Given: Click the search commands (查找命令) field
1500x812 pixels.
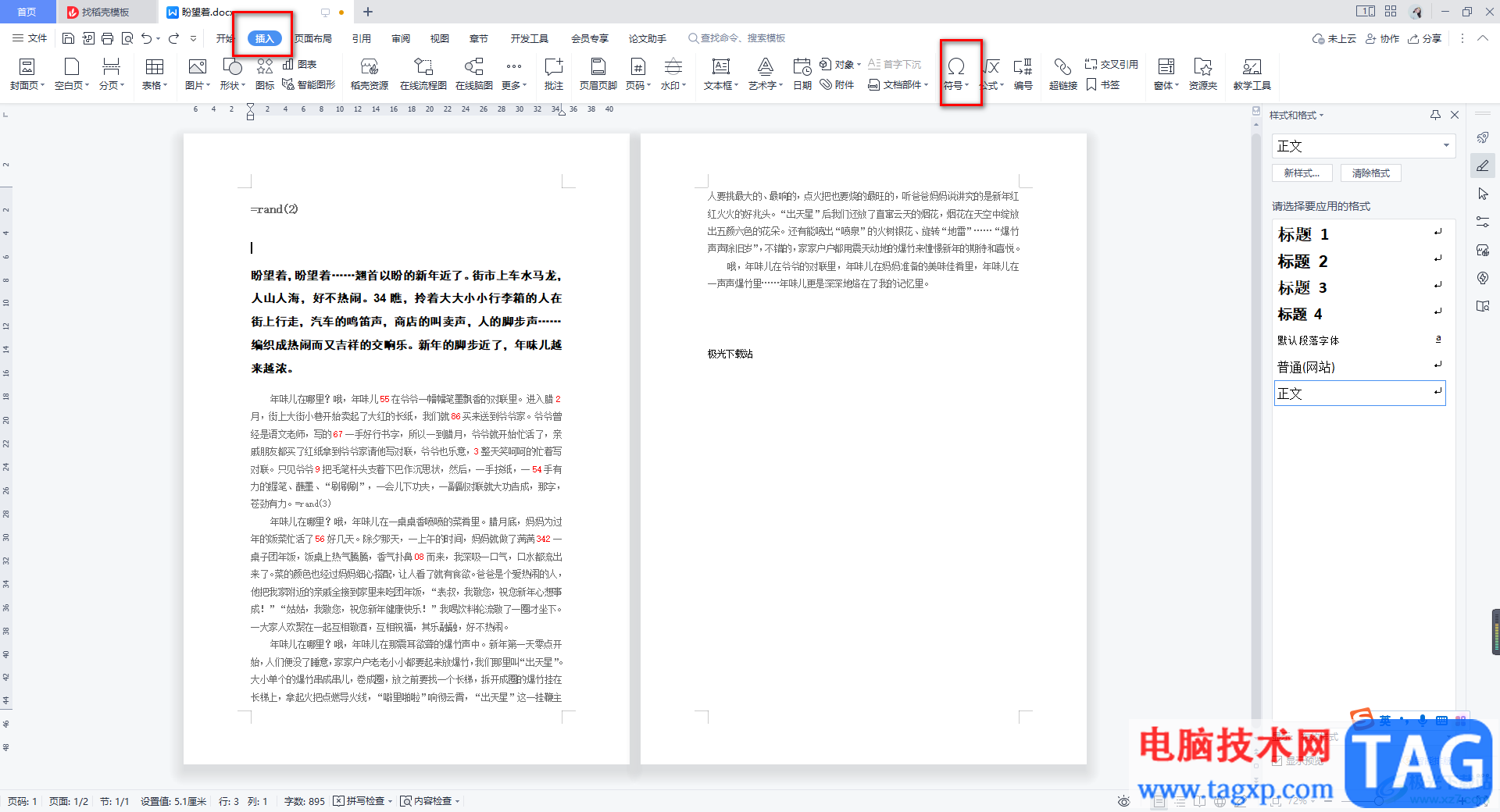Looking at the screenshot, I should [x=737, y=38].
